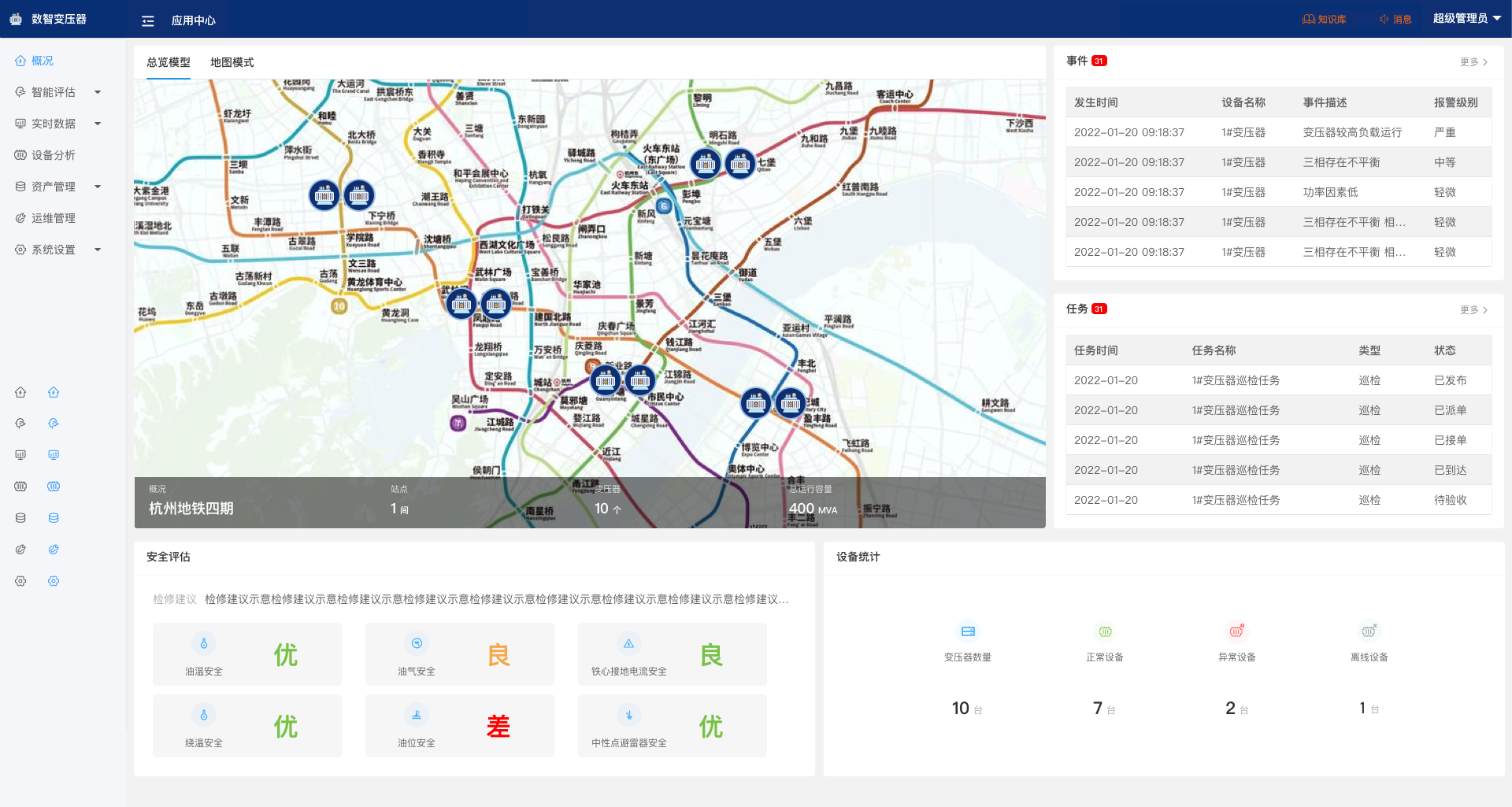Click the transformer marker near 市民中心
The width and height of the screenshot is (1512, 807).
(x=640, y=381)
